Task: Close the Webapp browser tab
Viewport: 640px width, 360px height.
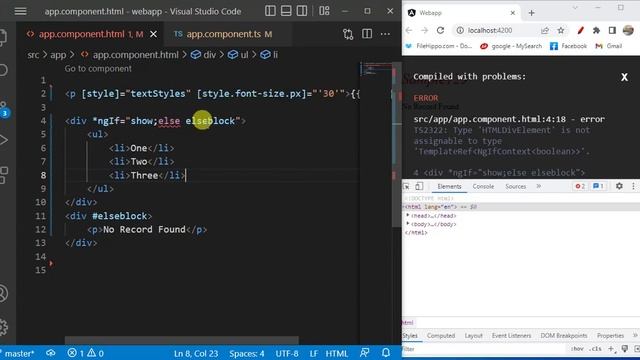Action: point(513,13)
